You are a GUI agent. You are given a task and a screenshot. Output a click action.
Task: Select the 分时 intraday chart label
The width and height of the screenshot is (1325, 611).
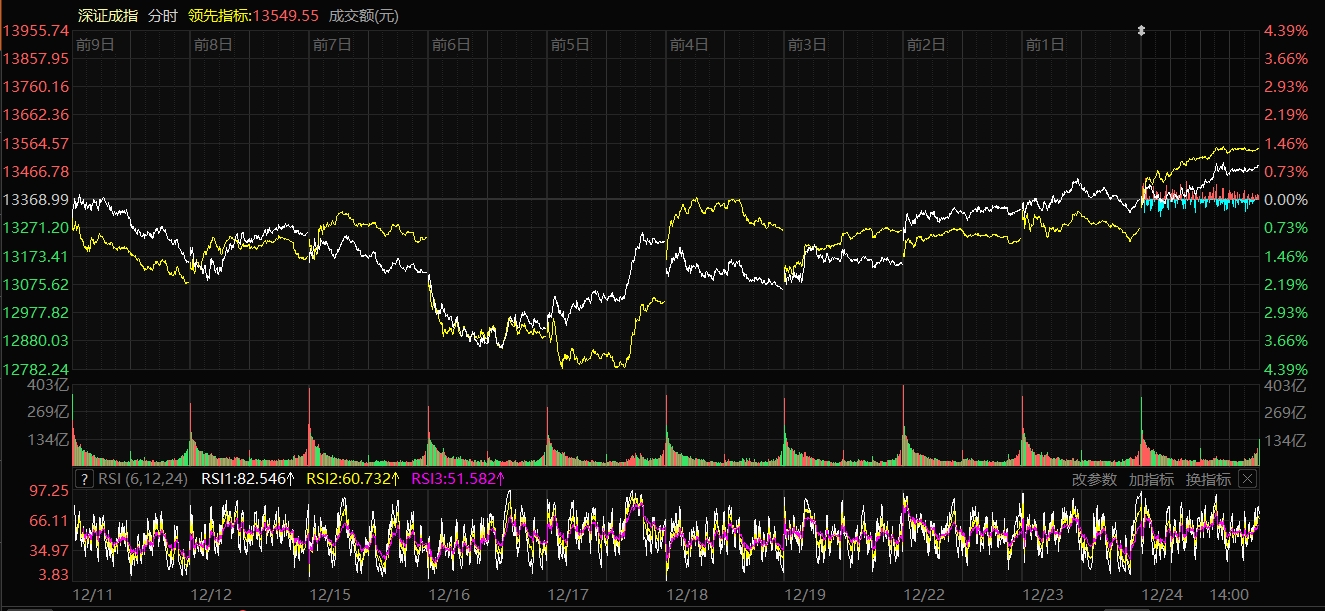(163, 15)
